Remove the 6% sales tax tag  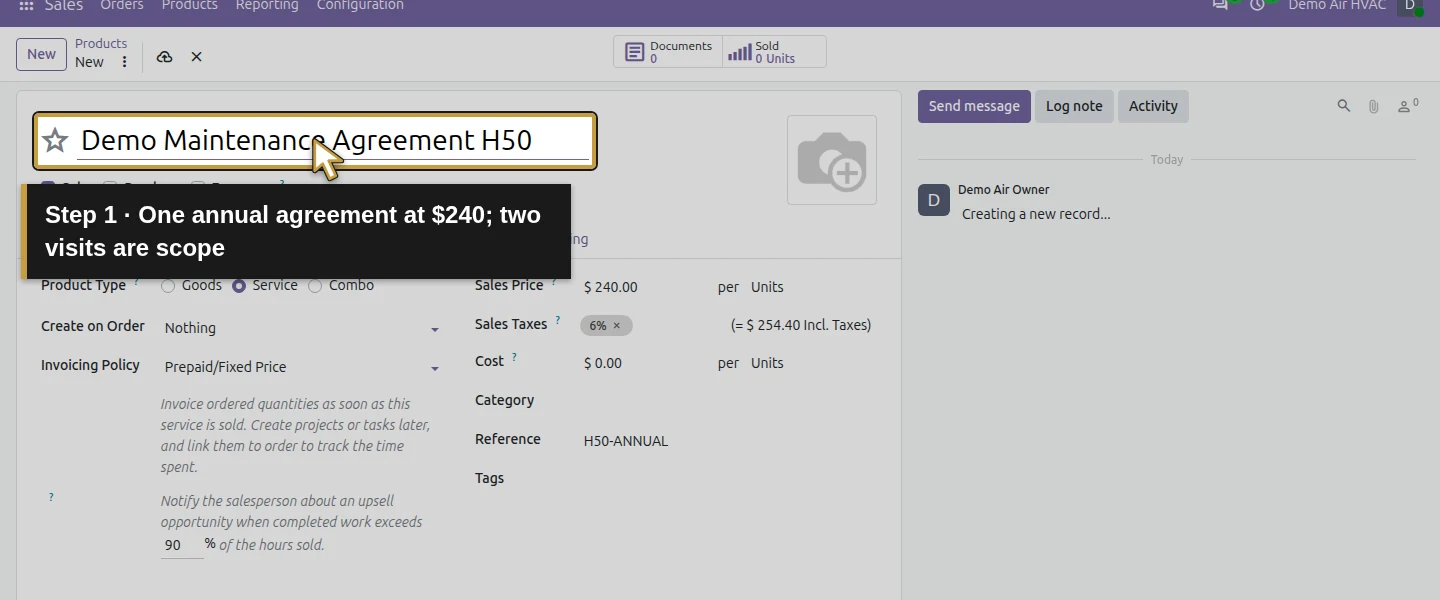pyautogui.click(x=617, y=325)
